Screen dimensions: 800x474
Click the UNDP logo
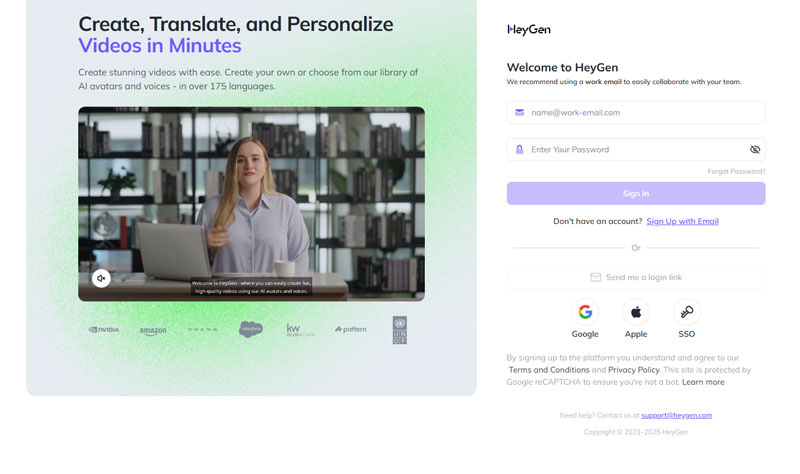coord(399,330)
